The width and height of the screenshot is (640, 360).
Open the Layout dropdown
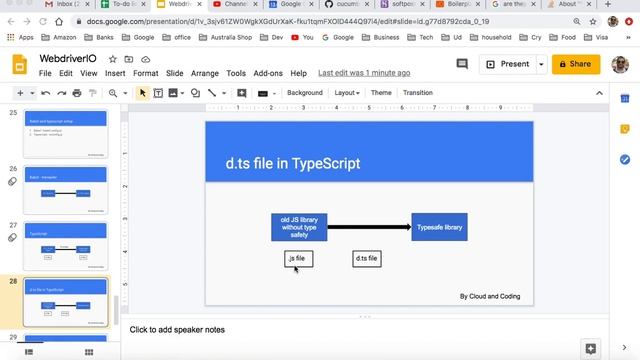click(347, 93)
